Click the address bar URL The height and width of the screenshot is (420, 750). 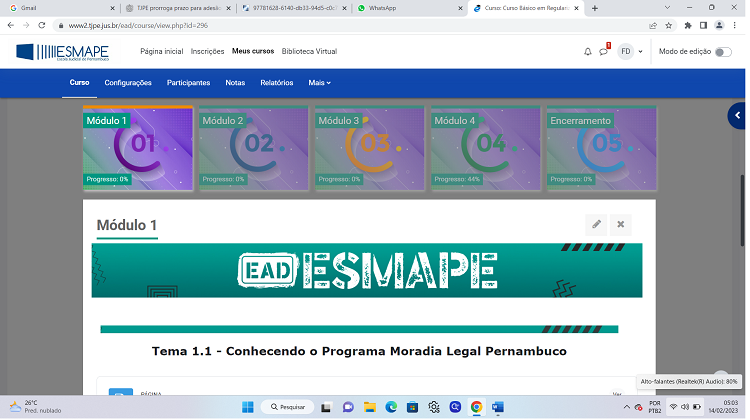click(139, 26)
